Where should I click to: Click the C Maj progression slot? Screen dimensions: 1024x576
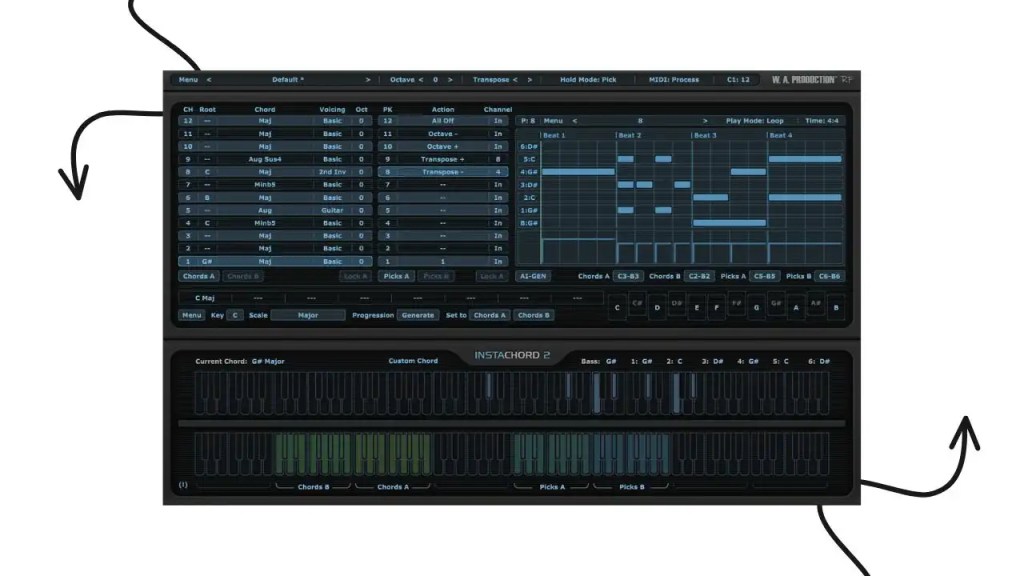pos(205,298)
